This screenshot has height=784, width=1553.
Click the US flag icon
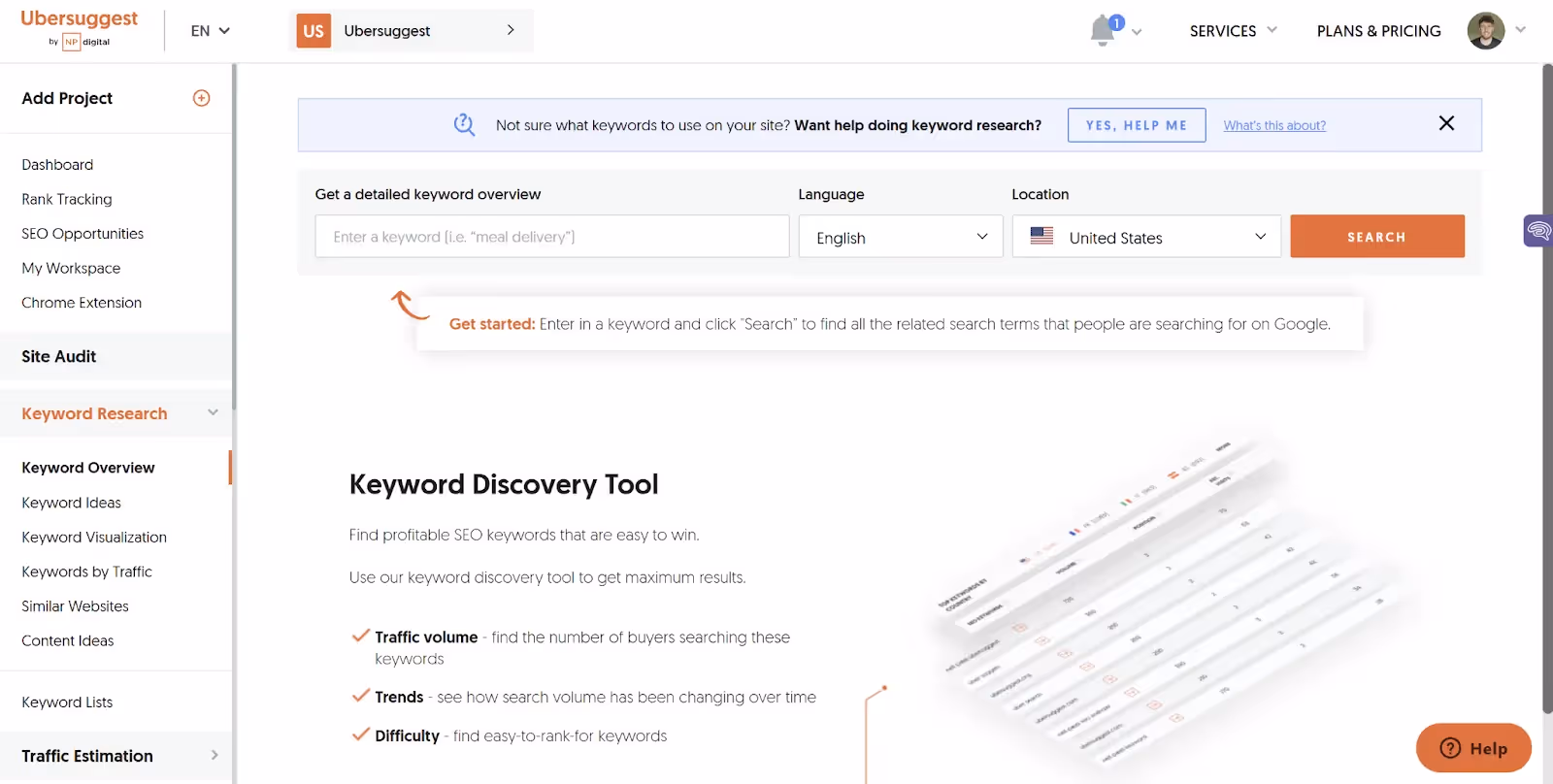[x=1041, y=236]
